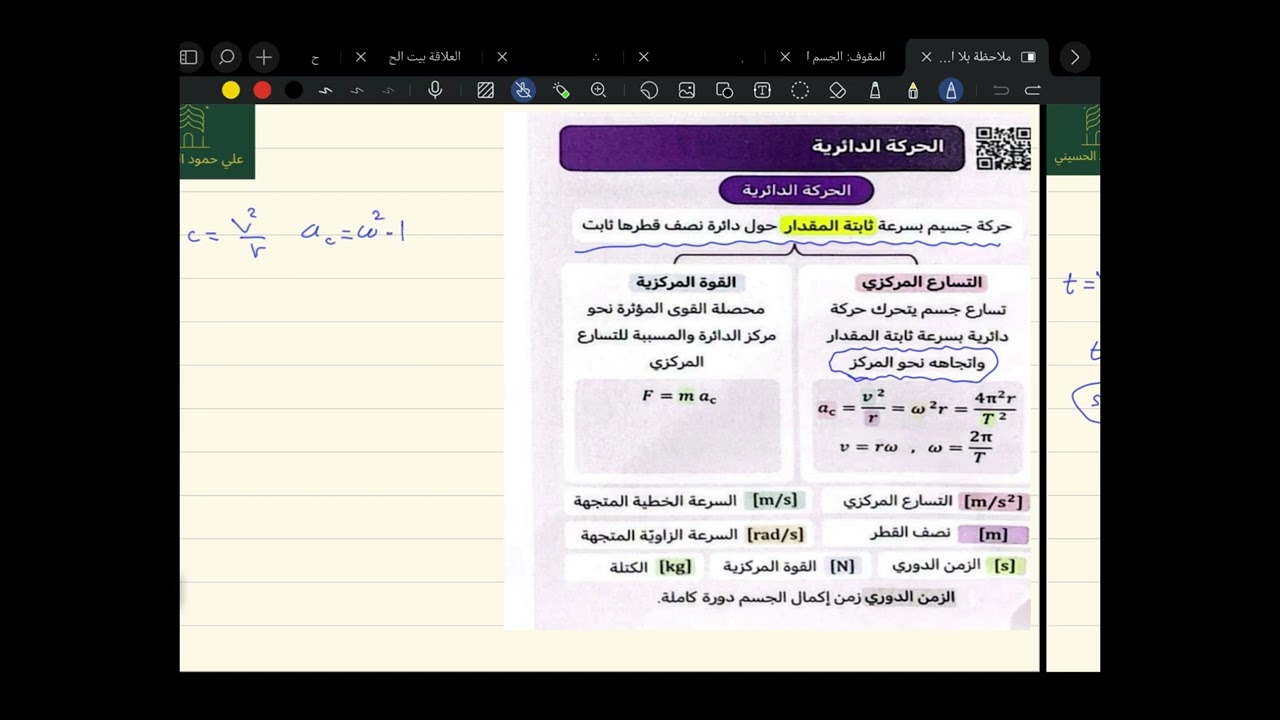Click the 'التسارع المركزي' card heading
This screenshot has width=1280, height=720.
(922, 282)
